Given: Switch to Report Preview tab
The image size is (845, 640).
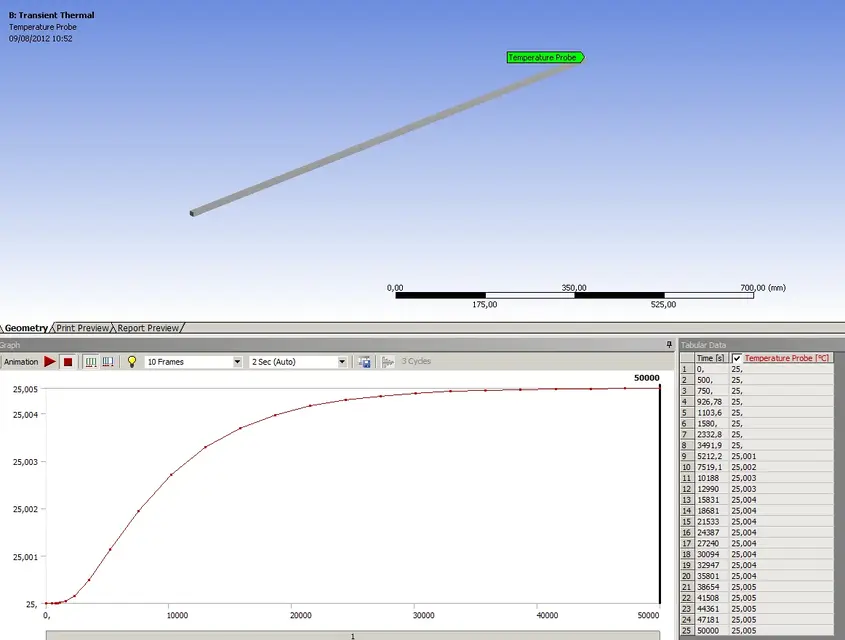Looking at the screenshot, I should [x=149, y=328].
